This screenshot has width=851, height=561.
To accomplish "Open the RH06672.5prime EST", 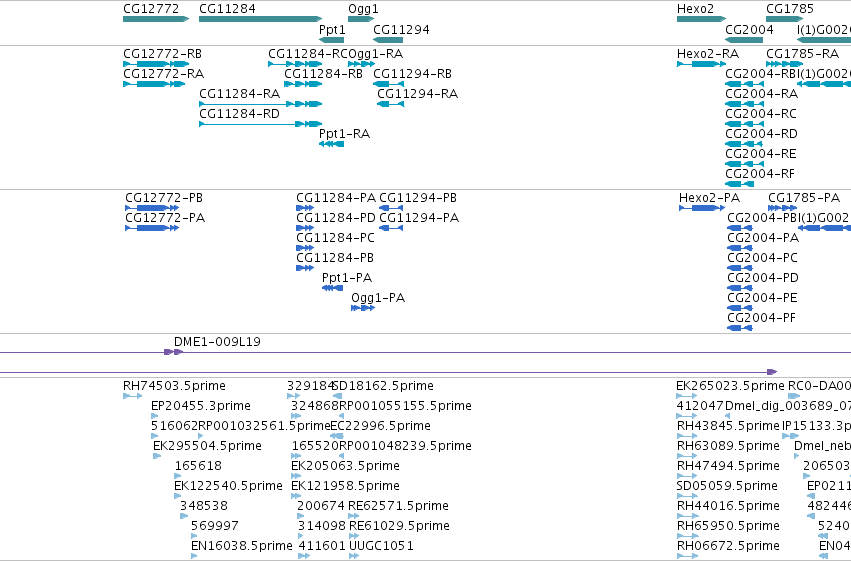I will tap(687, 556).
